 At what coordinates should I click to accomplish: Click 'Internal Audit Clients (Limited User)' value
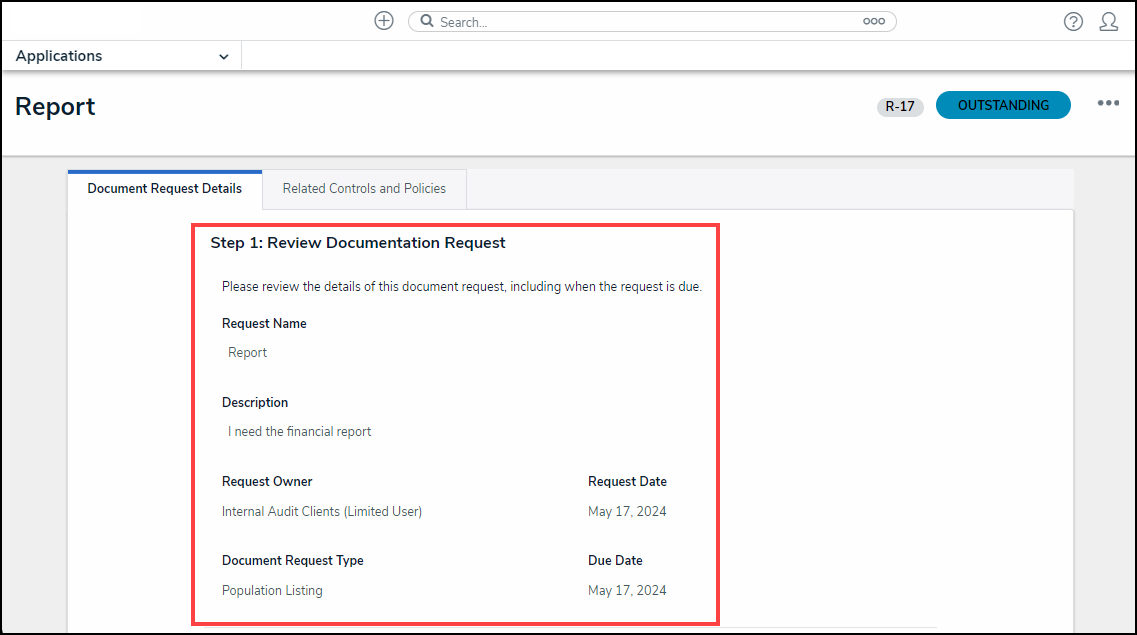(322, 511)
